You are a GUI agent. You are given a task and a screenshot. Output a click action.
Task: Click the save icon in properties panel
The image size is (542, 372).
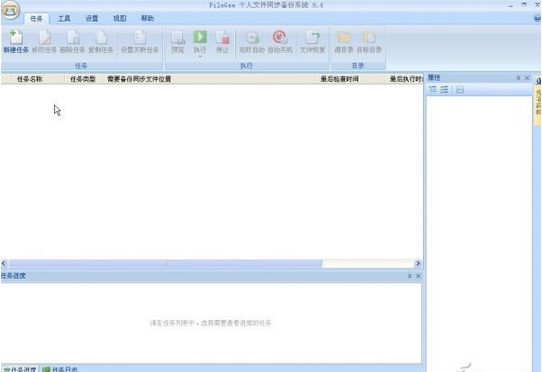pos(460,90)
